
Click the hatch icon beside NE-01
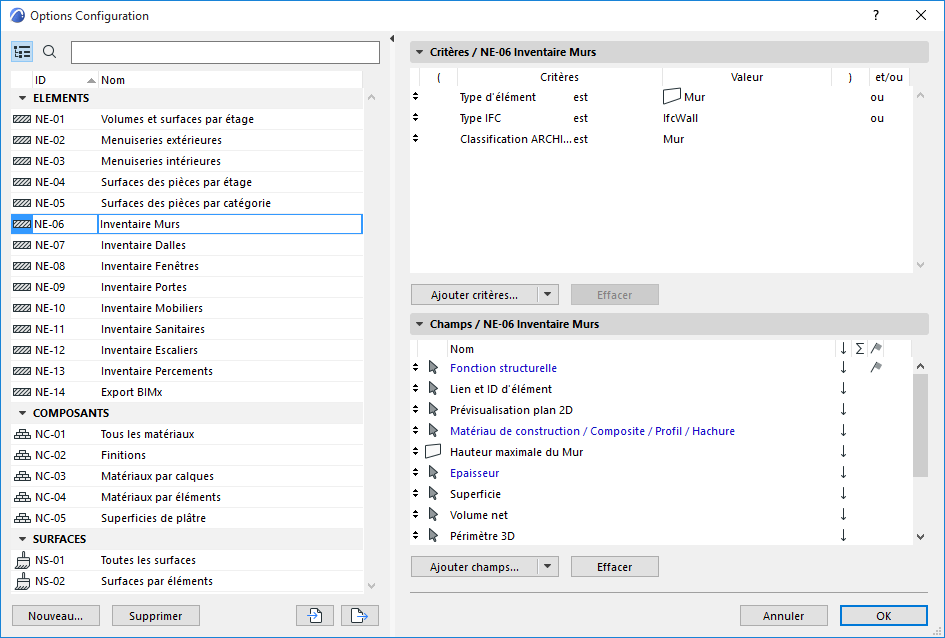coord(22,119)
